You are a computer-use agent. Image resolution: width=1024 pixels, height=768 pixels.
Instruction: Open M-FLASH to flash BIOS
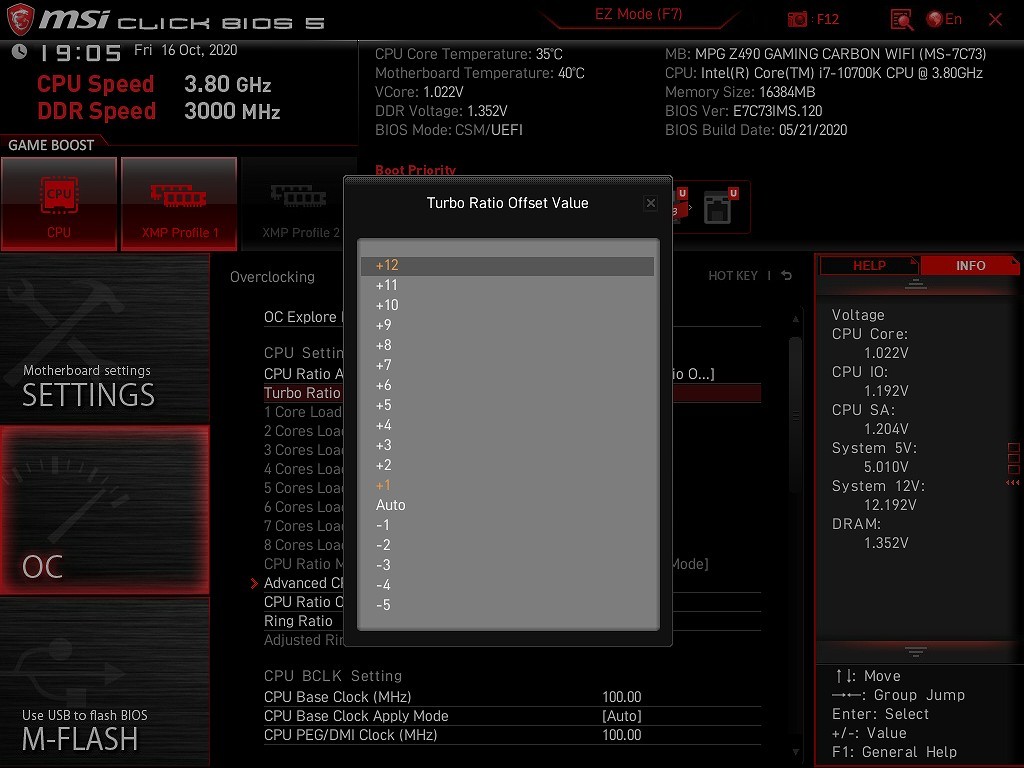click(x=104, y=682)
